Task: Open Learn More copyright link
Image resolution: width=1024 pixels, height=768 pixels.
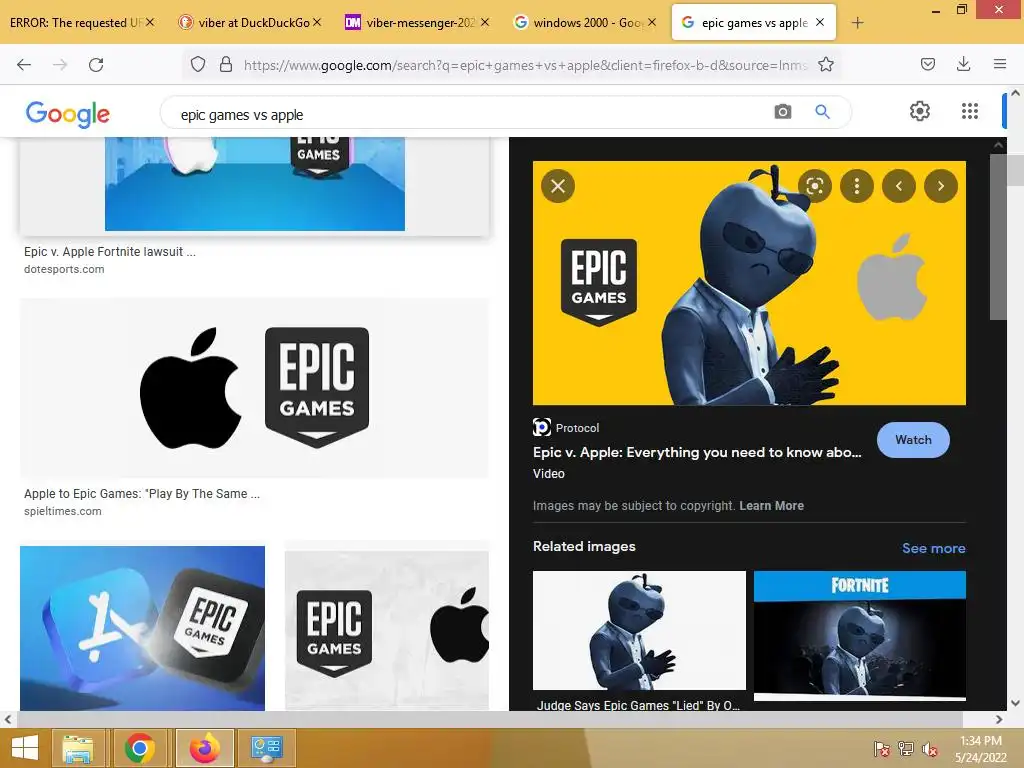Action: click(x=771, y=505)
